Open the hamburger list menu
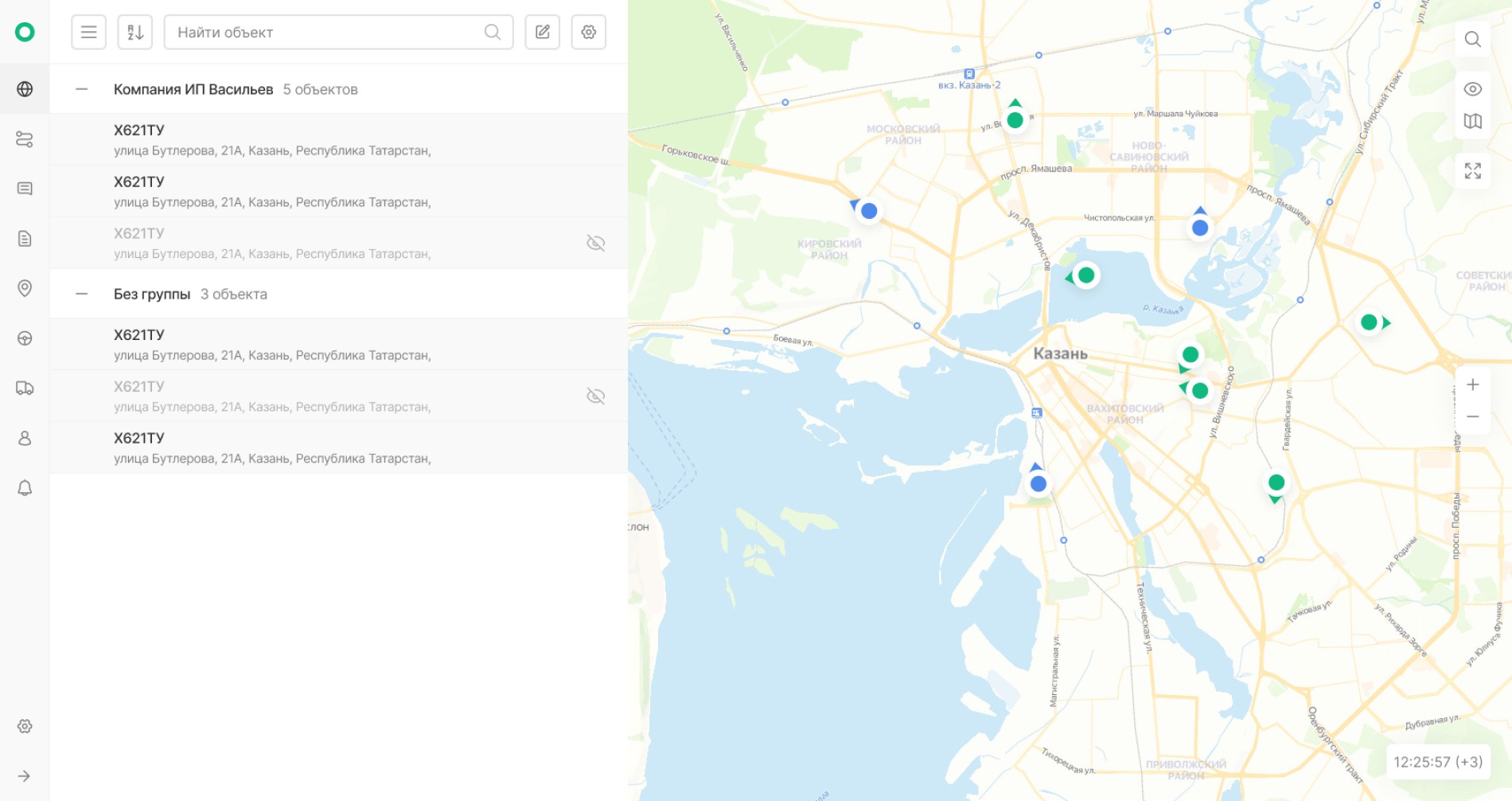The width and height of the screenshot is (1512, 801). [88, 32]
